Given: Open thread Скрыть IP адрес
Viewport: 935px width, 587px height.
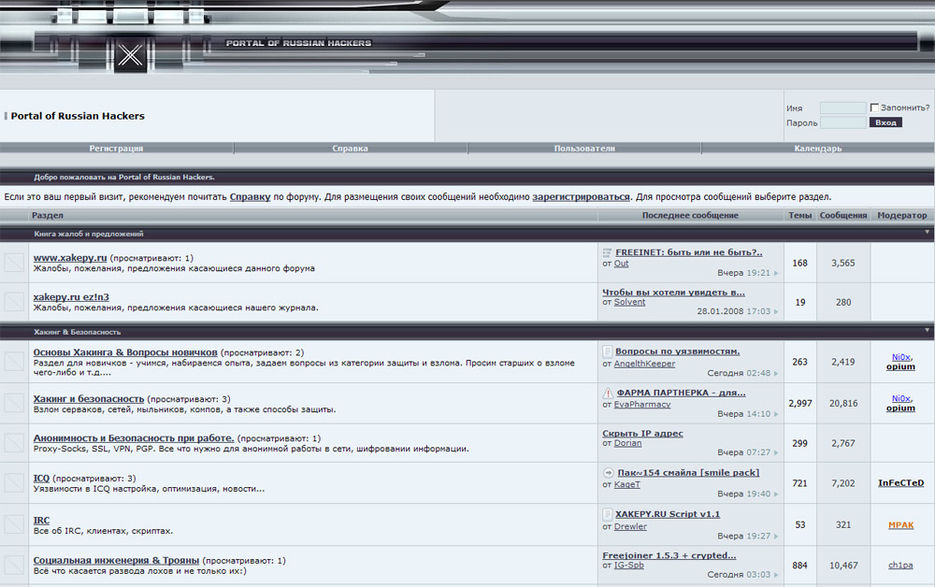Looking at the screenshot, I should click(x=642, y=433).
